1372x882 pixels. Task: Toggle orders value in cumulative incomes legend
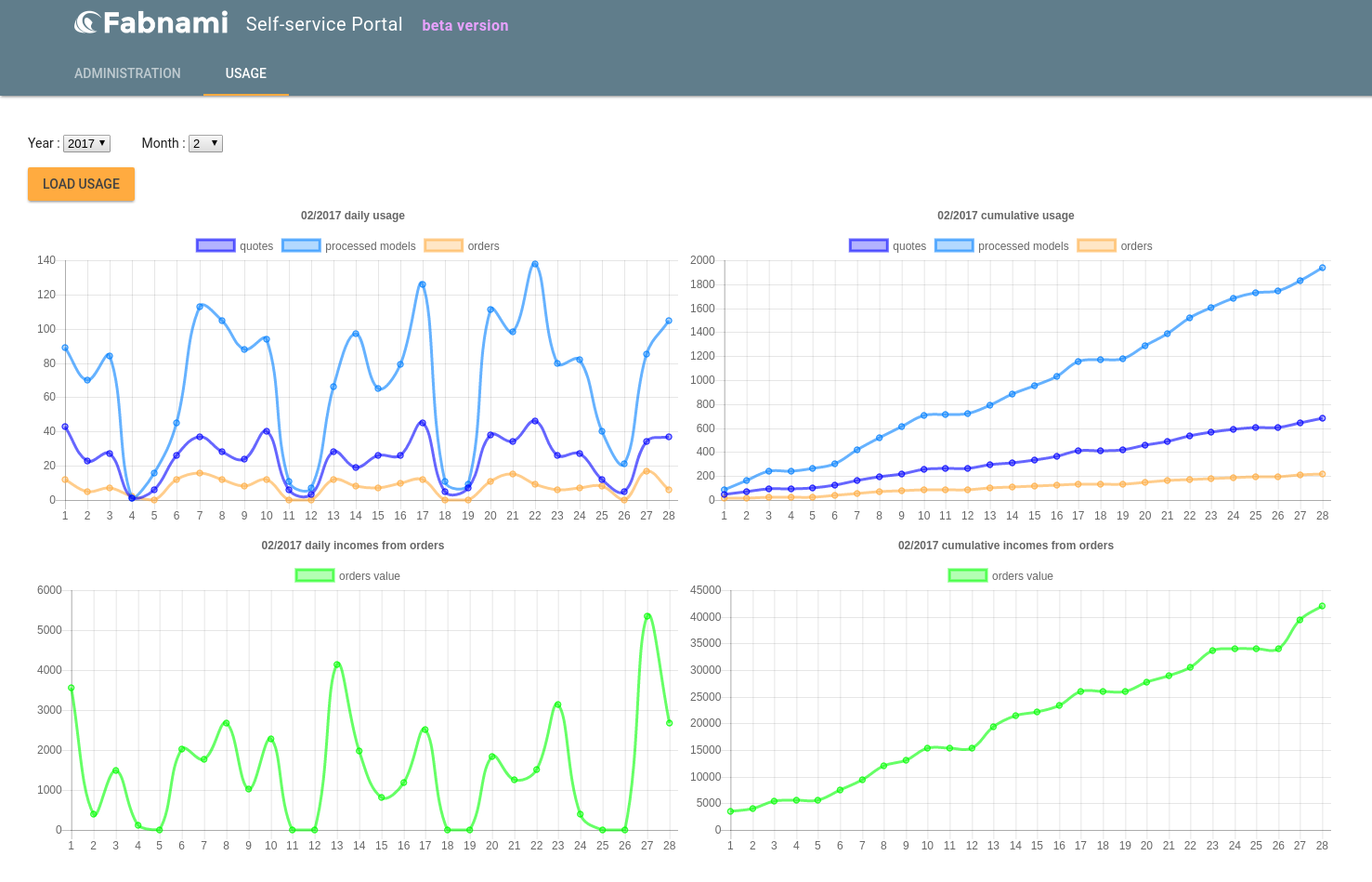pos(1000,576)
